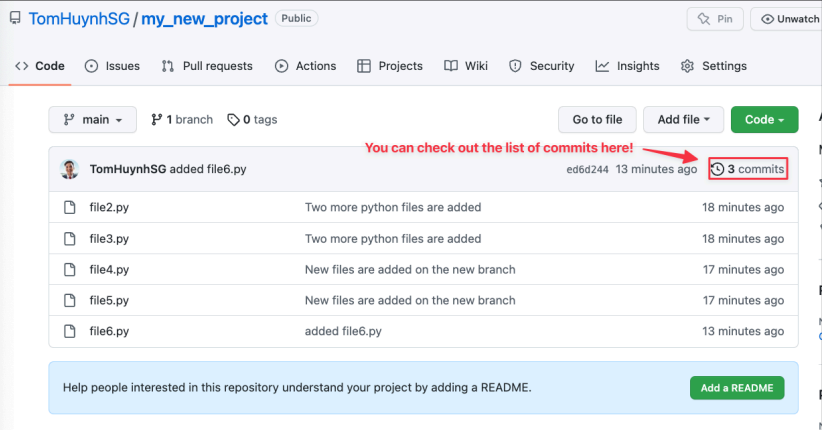822x430 pixels.
Task: Open file6.py in the file list
Action: [109, 331]
